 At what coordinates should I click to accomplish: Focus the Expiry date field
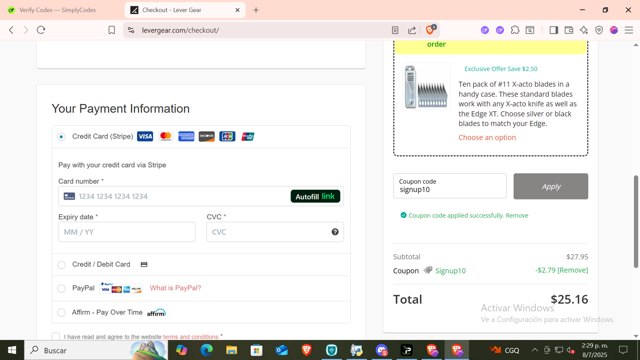pos(127,232)
